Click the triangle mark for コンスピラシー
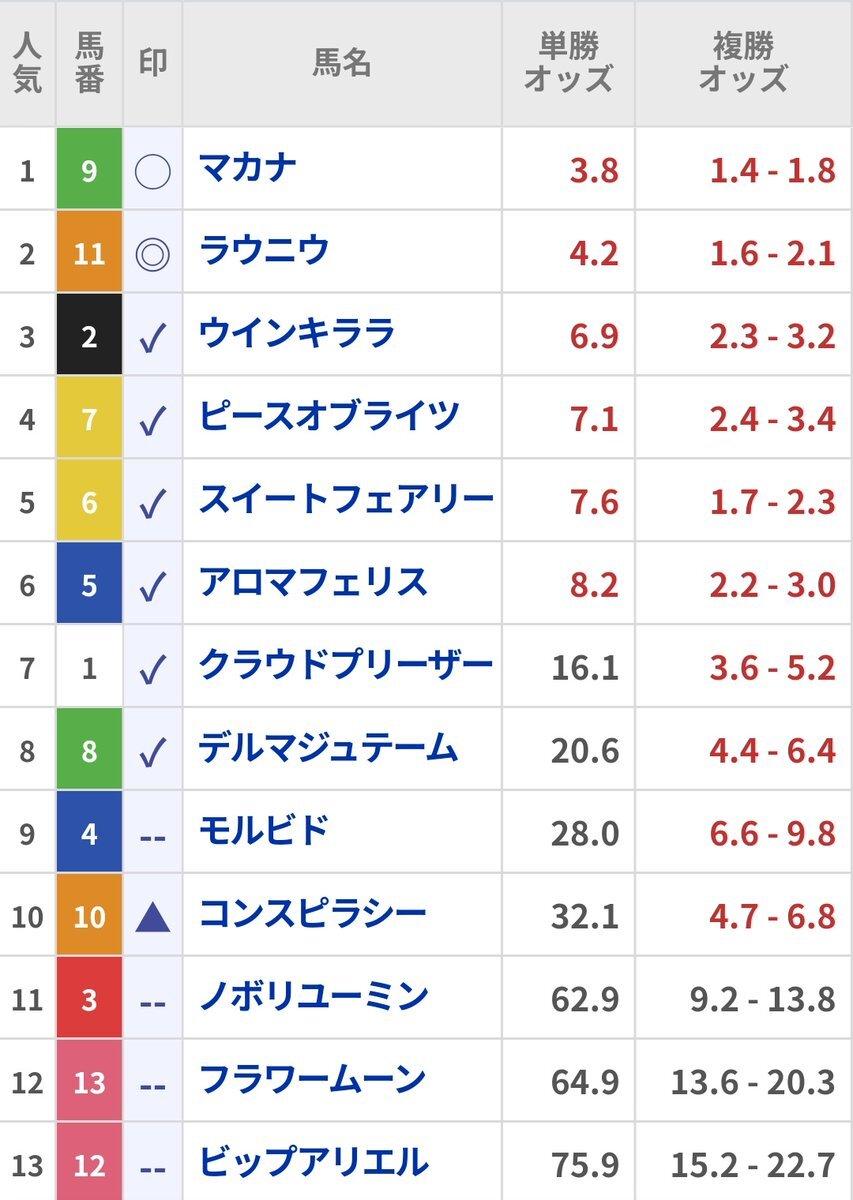 click(x=152, y=916)
